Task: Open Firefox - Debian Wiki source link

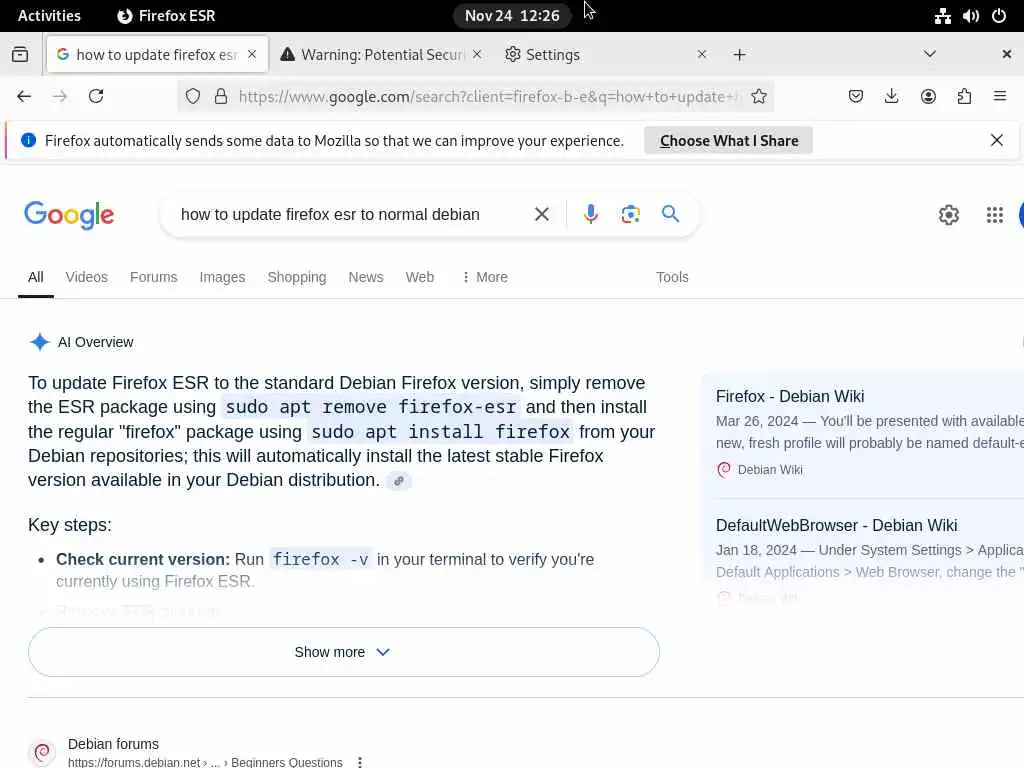Action: pos(790,396)
